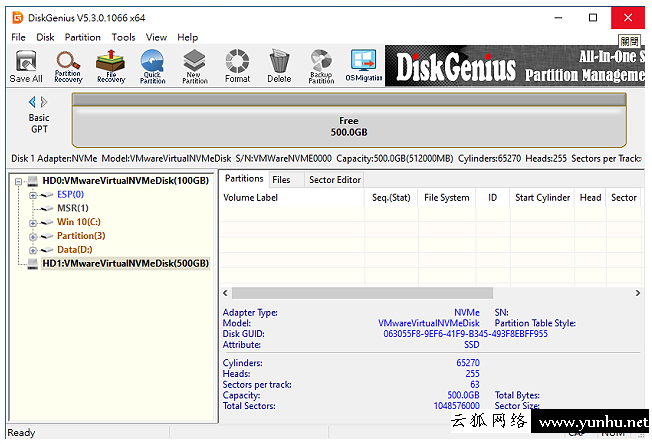Create a New Partition via toolbar

point(195,67)
